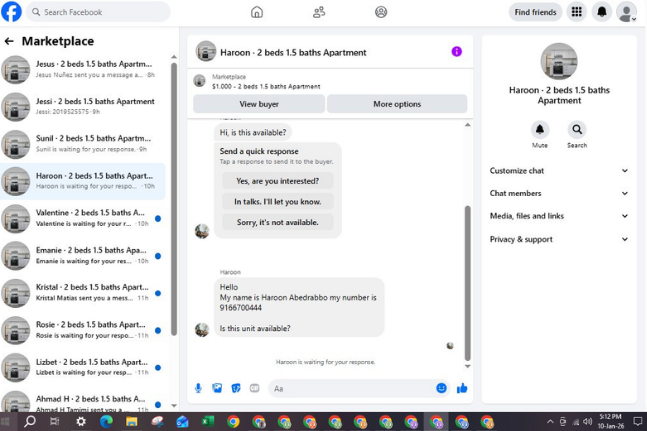The height and width of the screenshot is (431, 647).
Task: Open Facebook notifications bell
Action: pyautogui.click(x=602, y=12)
